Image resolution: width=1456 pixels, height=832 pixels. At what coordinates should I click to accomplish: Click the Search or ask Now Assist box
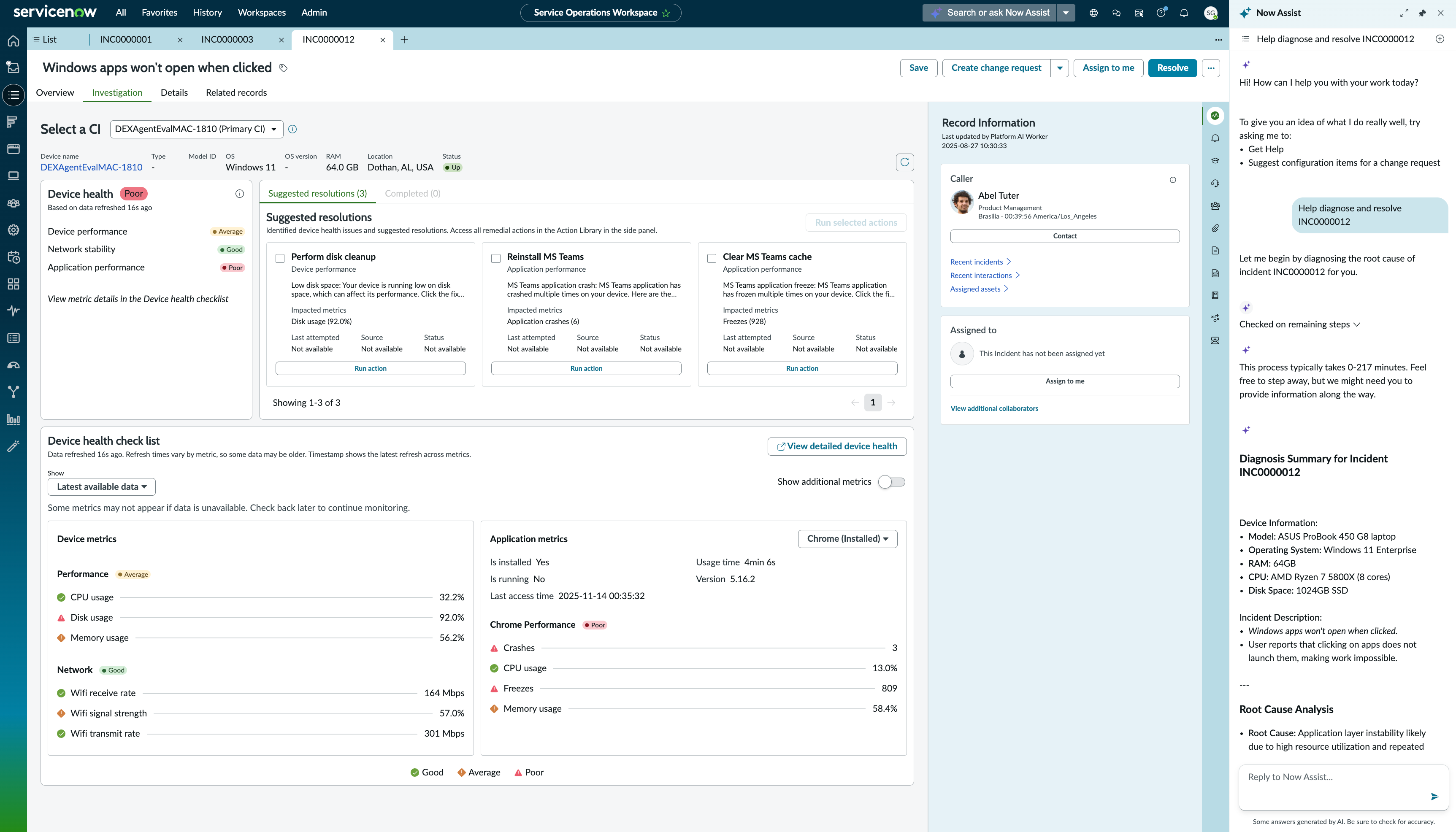click(x=990, y=13)
